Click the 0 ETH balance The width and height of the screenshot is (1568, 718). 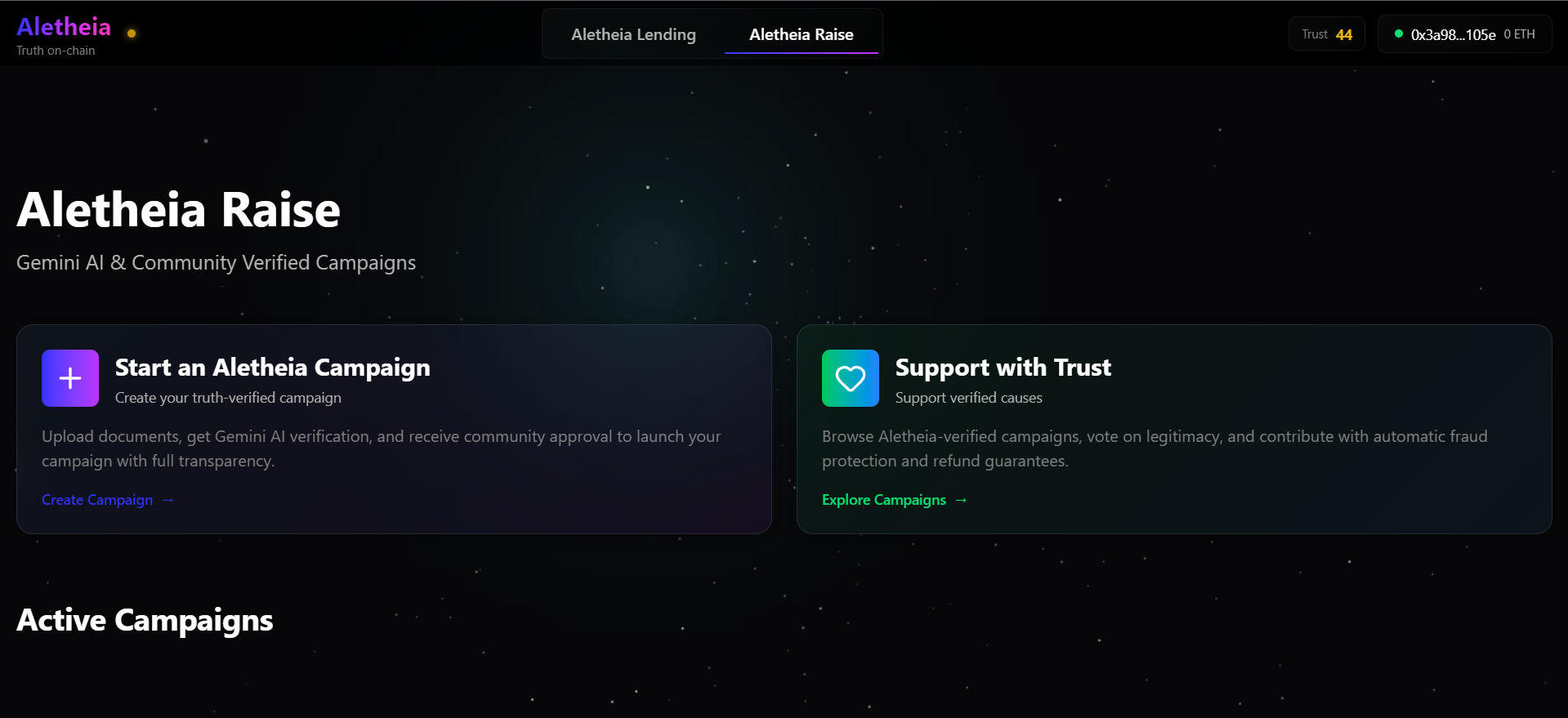tap(1519, 34)
